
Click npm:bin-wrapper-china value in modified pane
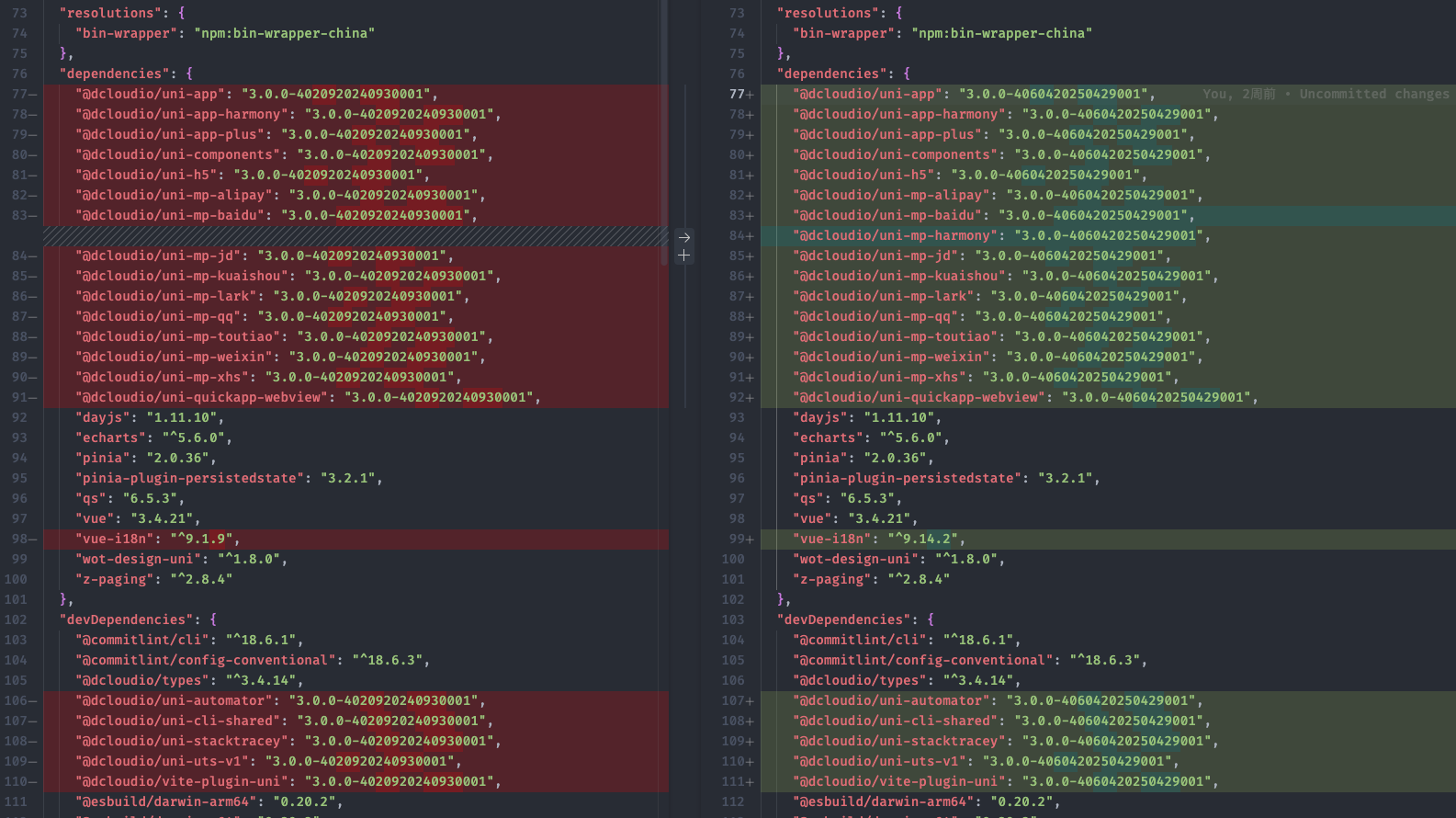(1001, 33)
